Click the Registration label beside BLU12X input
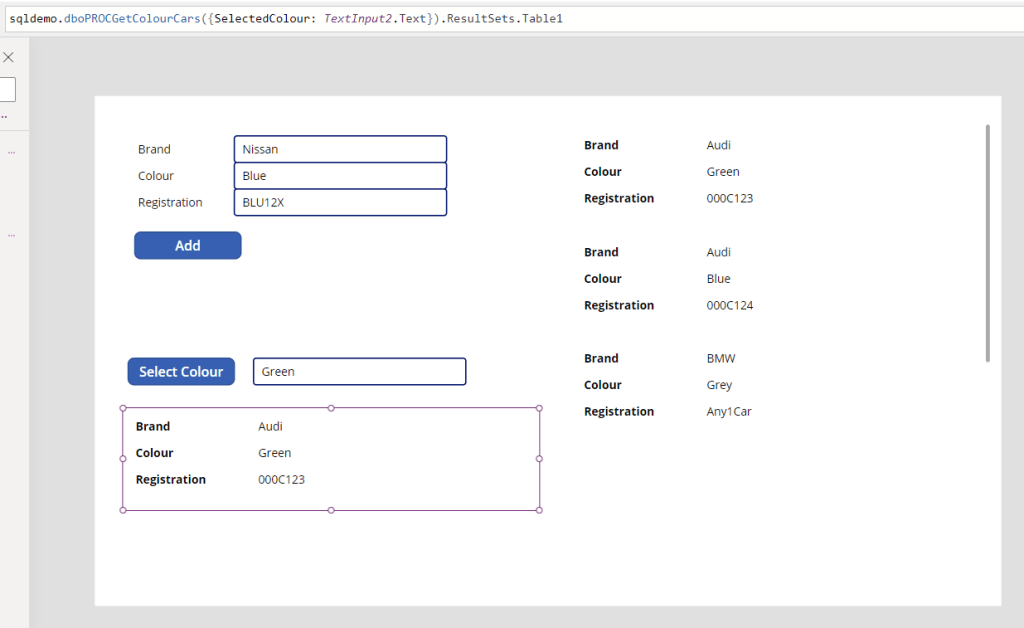Screen dimensions: 1024x628 pyautogui.click(x=170, y=202)
